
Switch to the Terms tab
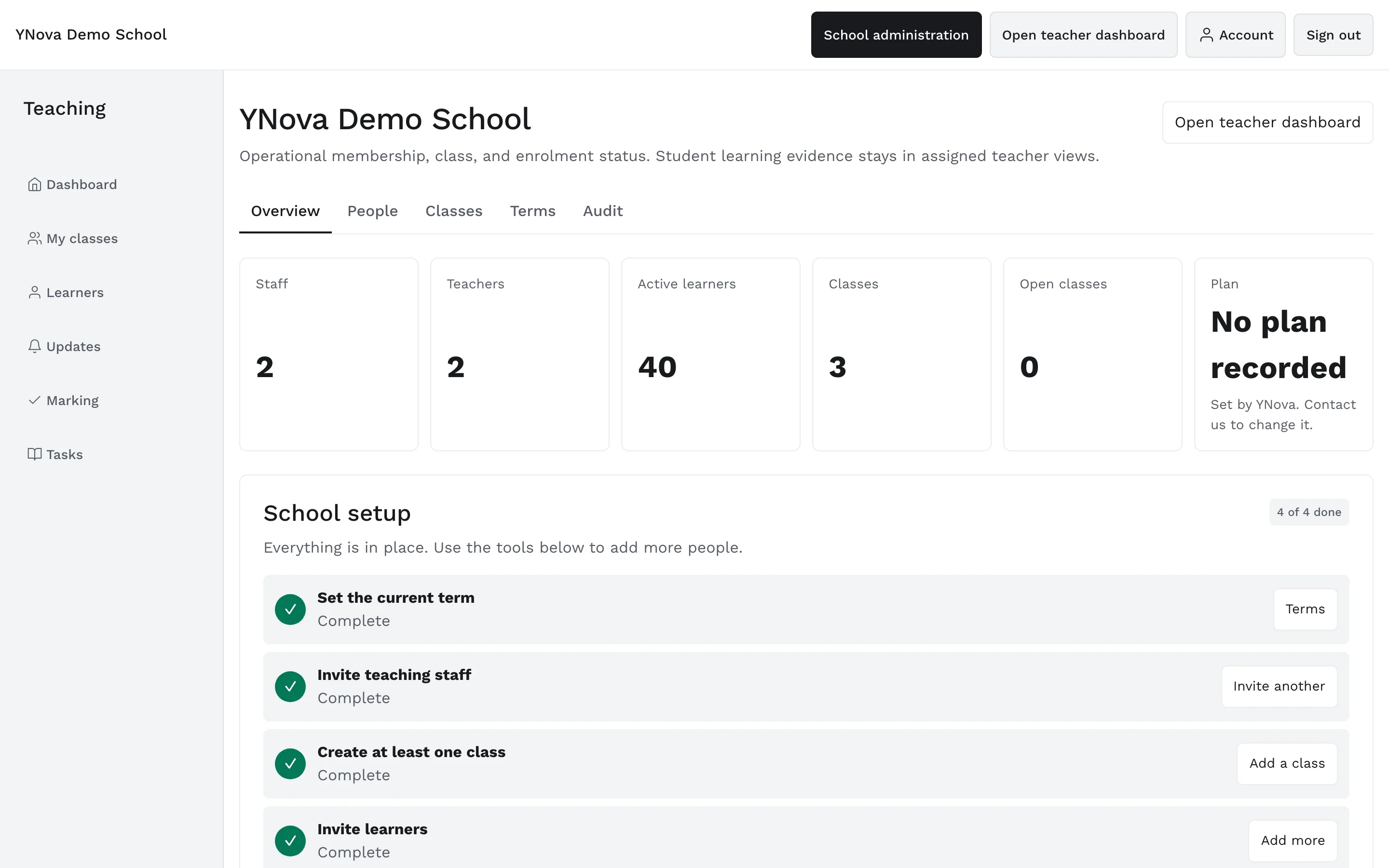tap(532, 211)
